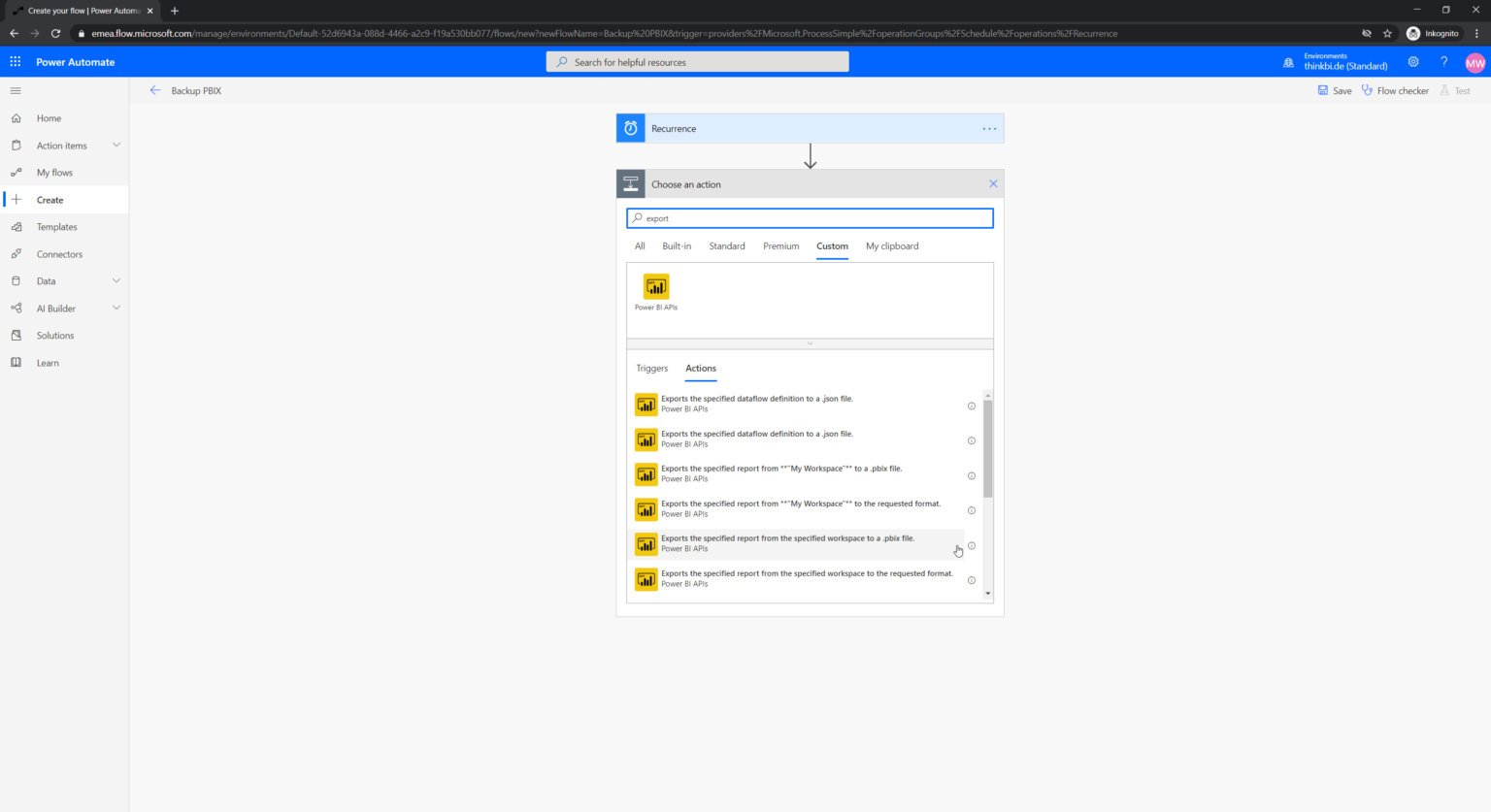Image resolution: width=1491 pixels, height=812 pixels.
Task: Expand the Action items menu chevron
Action: coord(116,146)
